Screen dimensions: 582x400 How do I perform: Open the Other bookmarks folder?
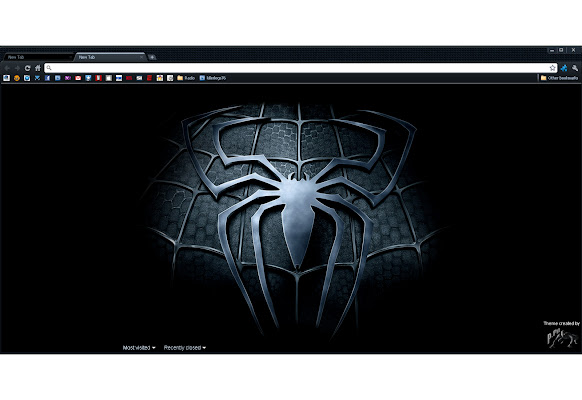pos(559,78)
